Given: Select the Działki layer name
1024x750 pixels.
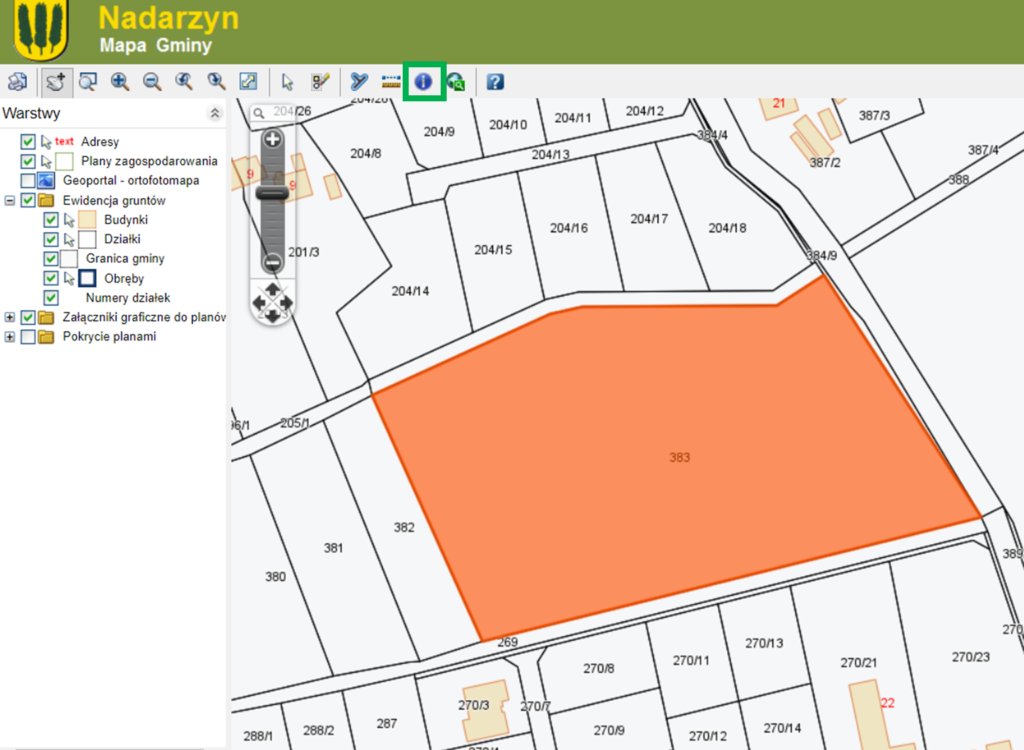Looking at the screenshot, I should (122, 239).
